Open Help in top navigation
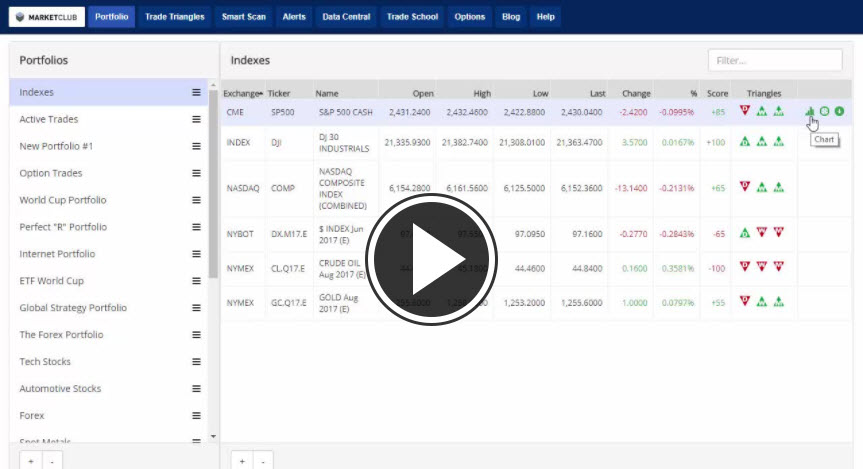The height and width of the screenshot is (469, 863). pyautogui.click(x=545, y=17)
